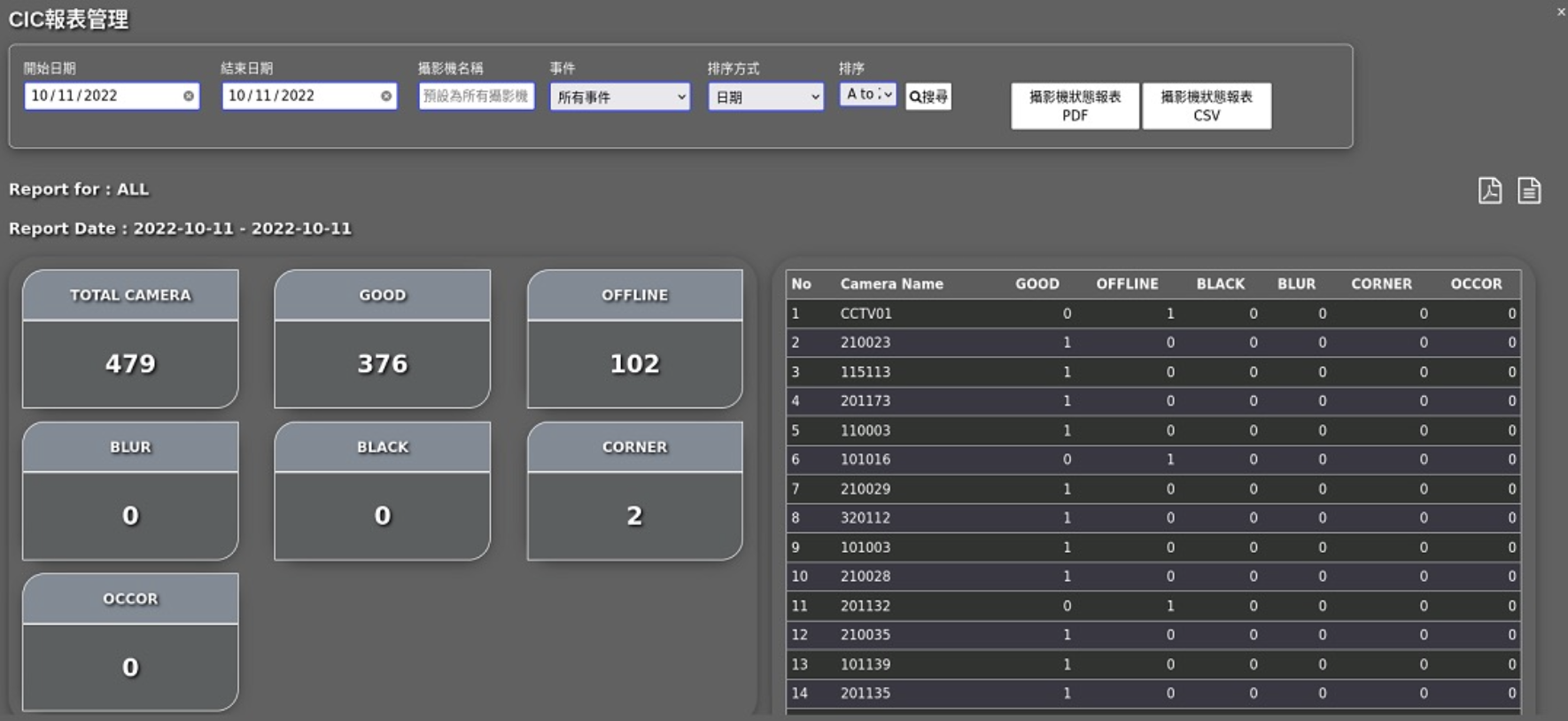Select the CCTV01 camera row
Screen dimensions: 1568x721
pos(866,314)
